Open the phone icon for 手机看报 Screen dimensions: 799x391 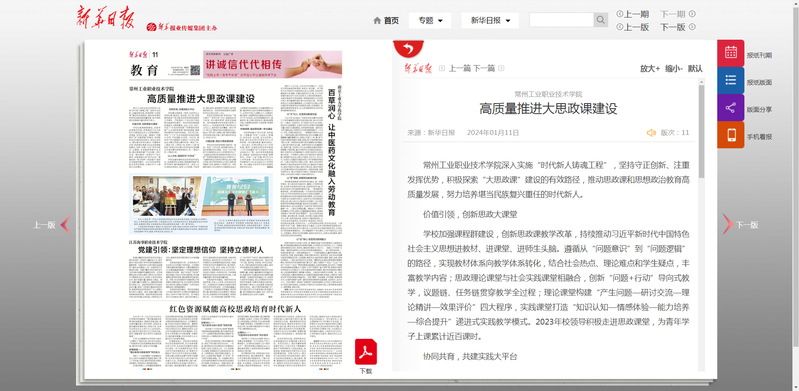(730, 135)
